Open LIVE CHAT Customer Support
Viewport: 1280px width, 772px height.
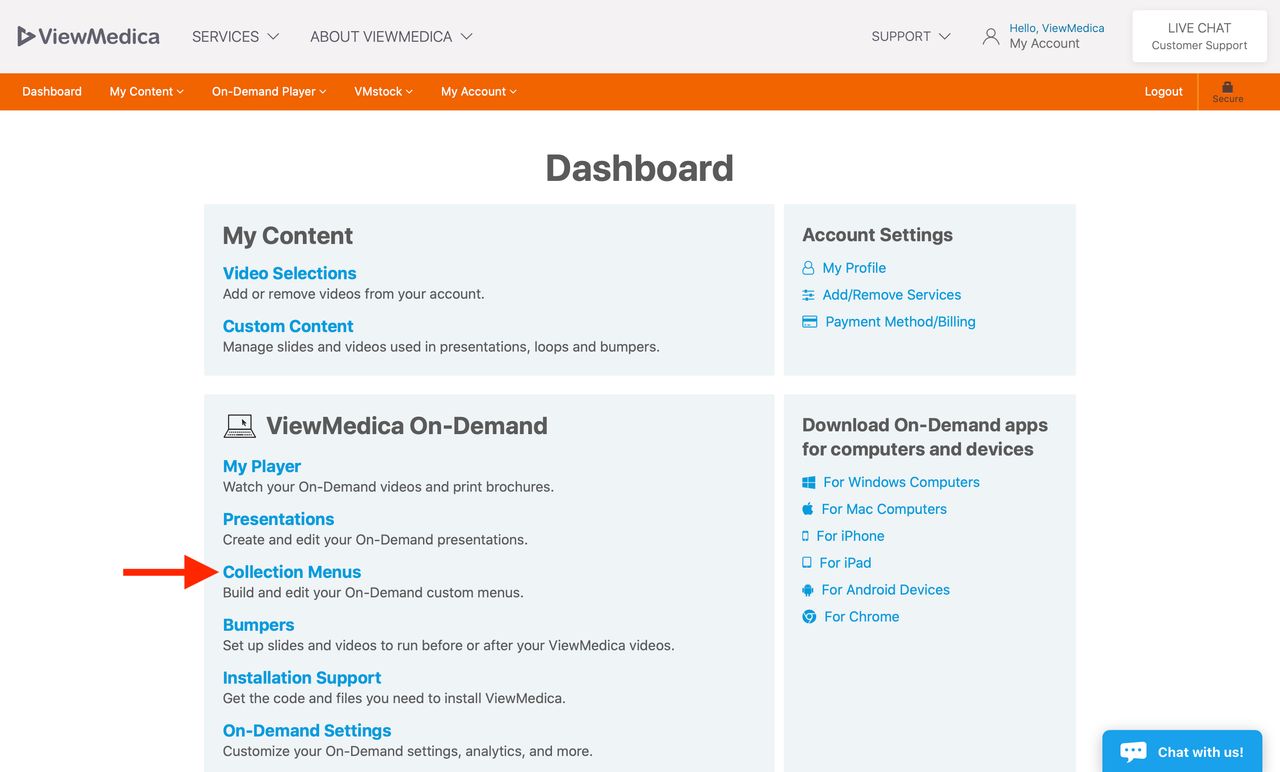pos(1199,37)
